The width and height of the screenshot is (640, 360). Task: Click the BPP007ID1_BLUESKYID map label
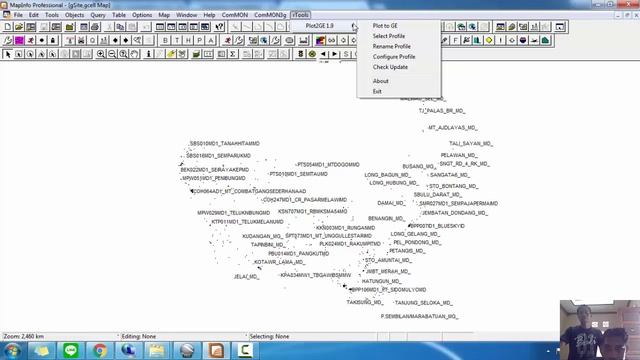tap(437, 226)
